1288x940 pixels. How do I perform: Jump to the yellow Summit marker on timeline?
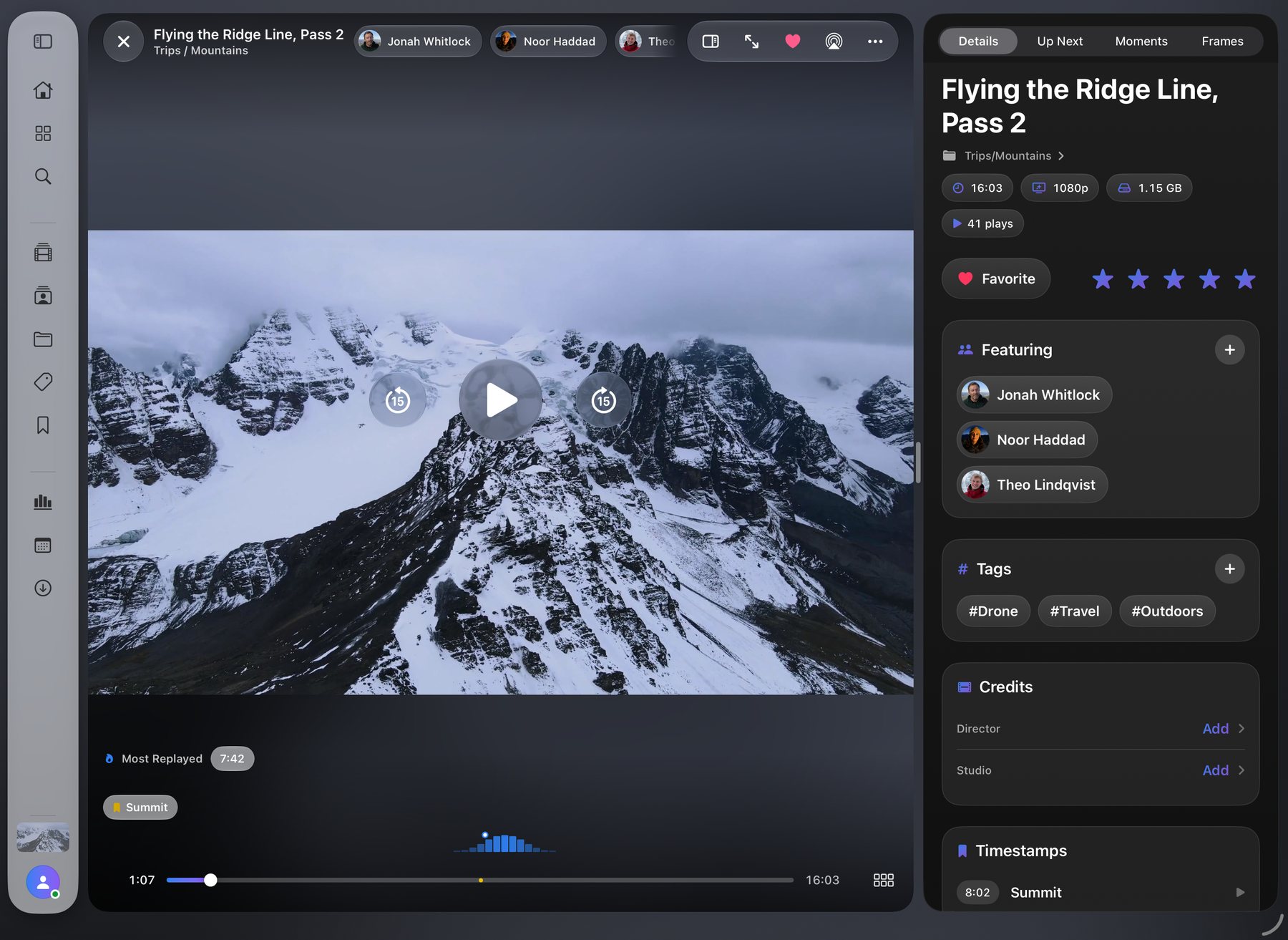pos(481,880)
